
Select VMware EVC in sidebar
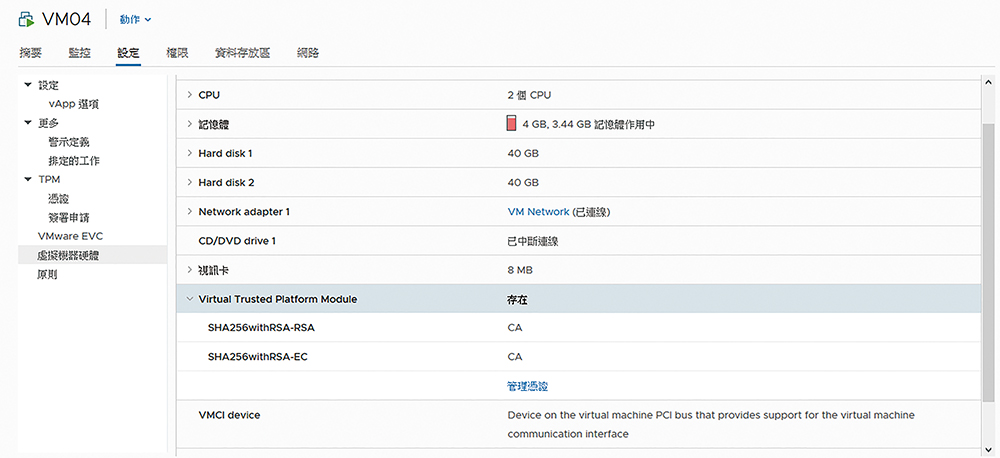click(x=70, y=236)
